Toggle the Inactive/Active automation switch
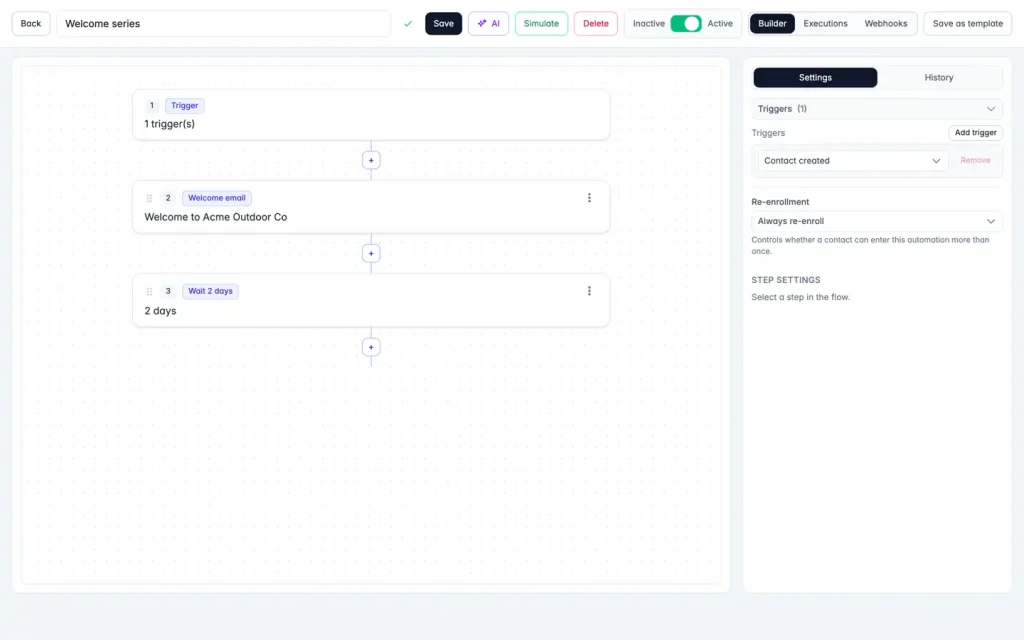Image resolution: width=1024 pixels, height=640 pixels. tap(686, 24)
